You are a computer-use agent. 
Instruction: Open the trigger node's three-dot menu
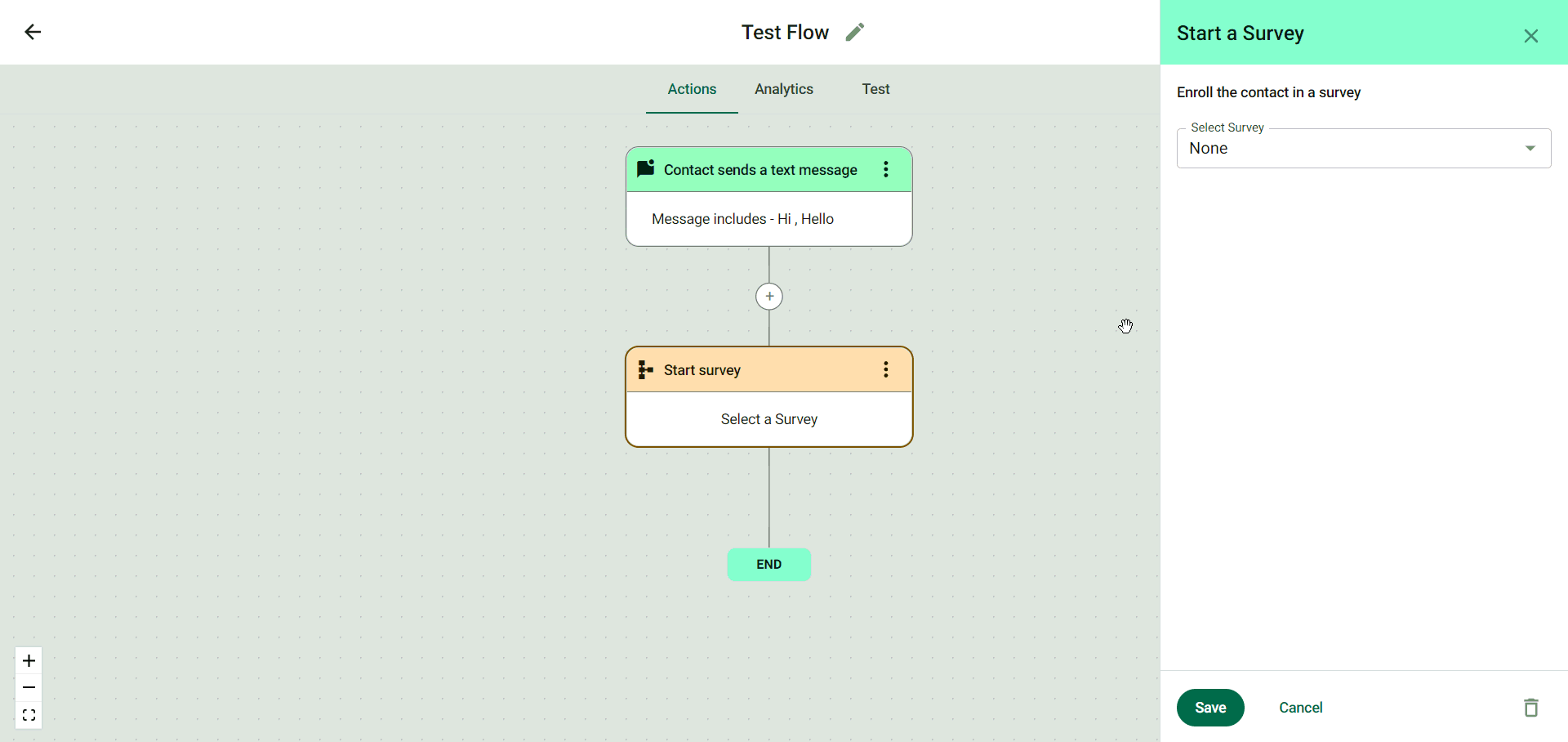click(885, 169)
